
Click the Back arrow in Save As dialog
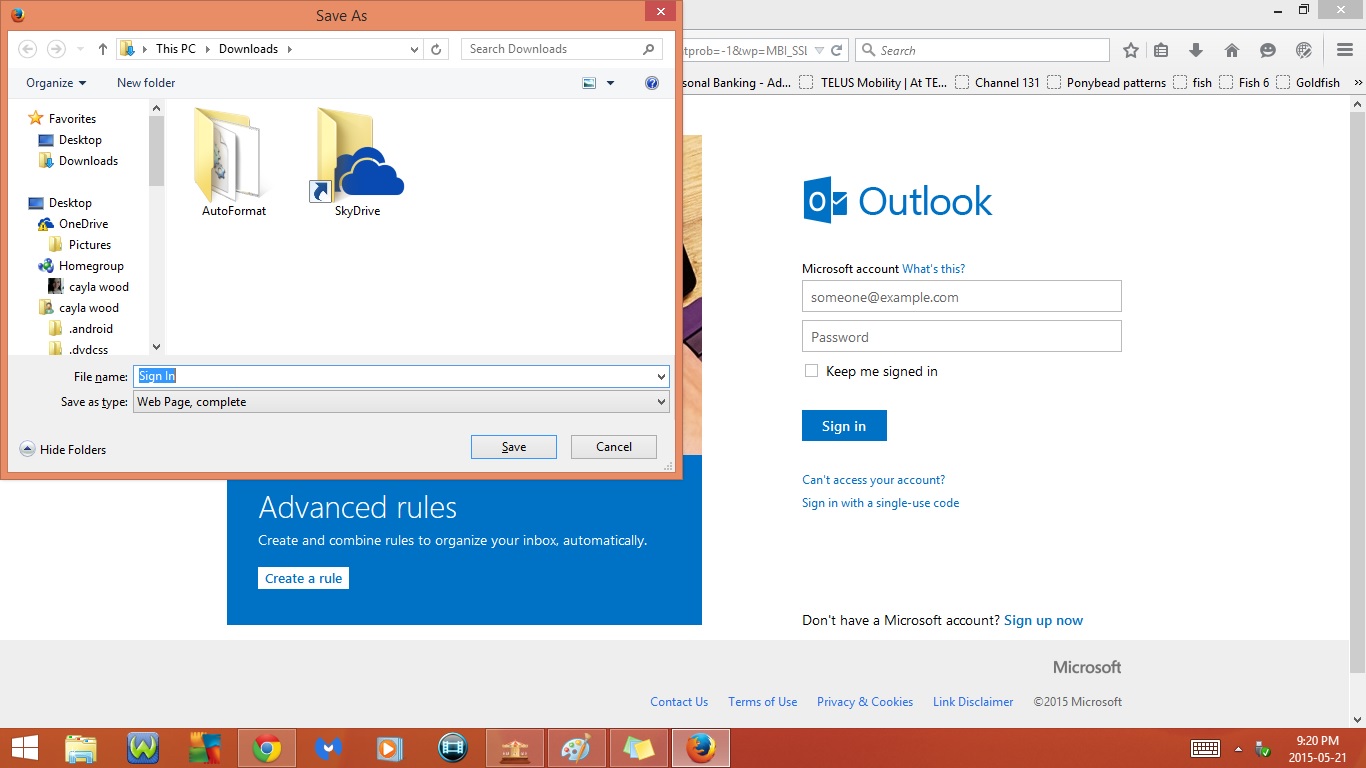28,49
